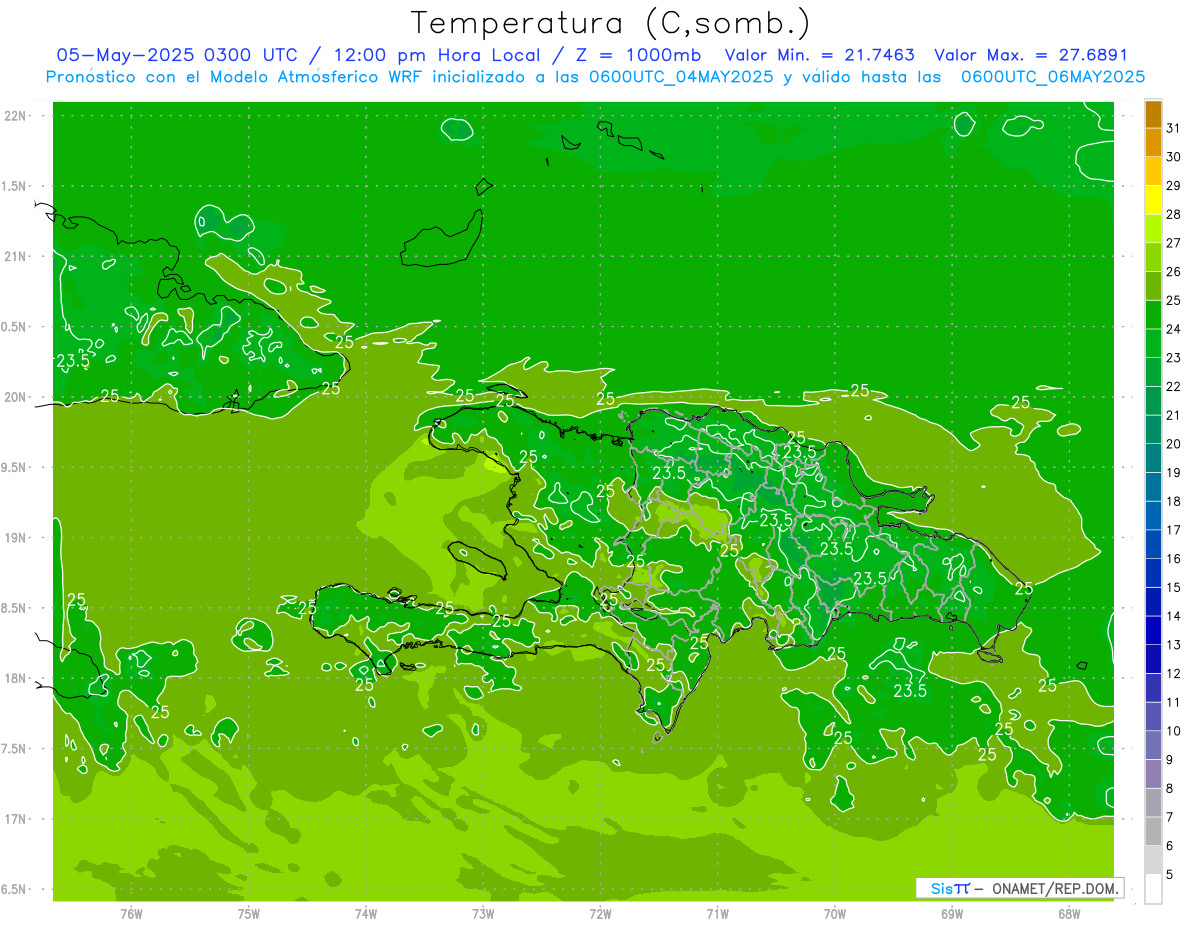Click the 'Temperatura (C,somb.)' map title
The width and height of the screenshot is (1200, 927).
tap(611, 23)
